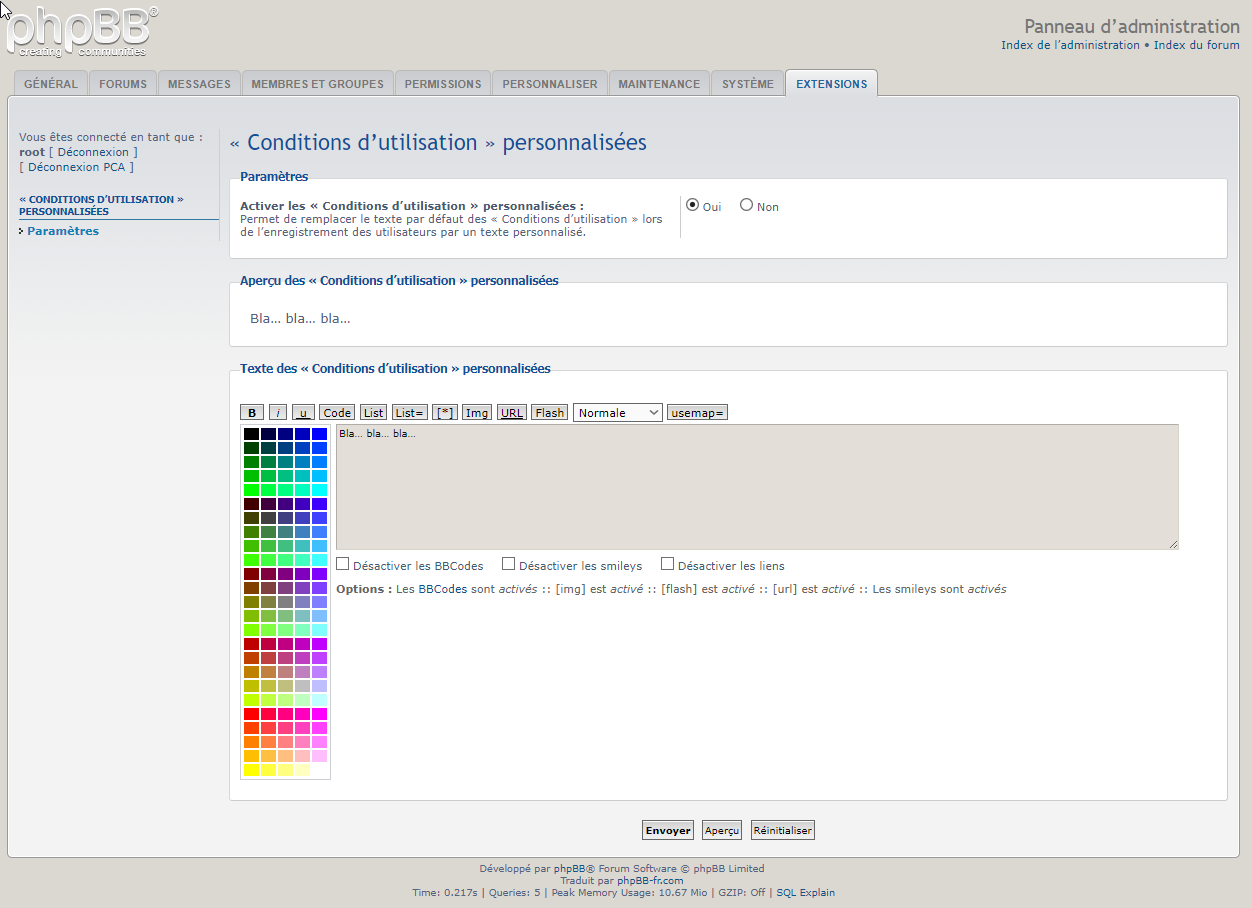
Task: Follow the Index du forum link
Action: pyautogui.click(x=1196, y=45)
